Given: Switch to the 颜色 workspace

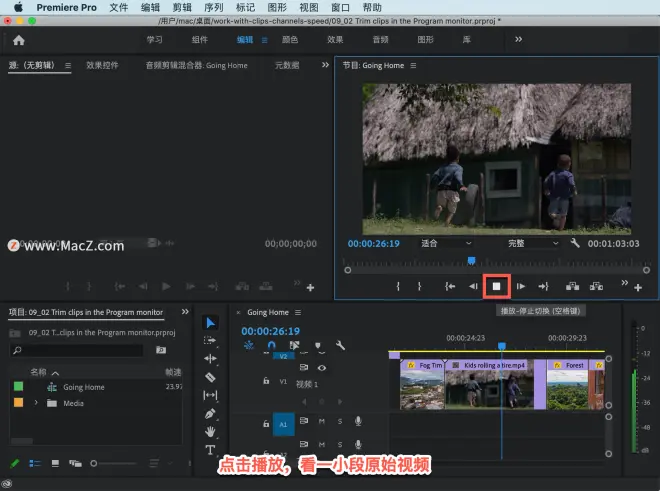Looking at the screenshot, I should click(290, 40).
